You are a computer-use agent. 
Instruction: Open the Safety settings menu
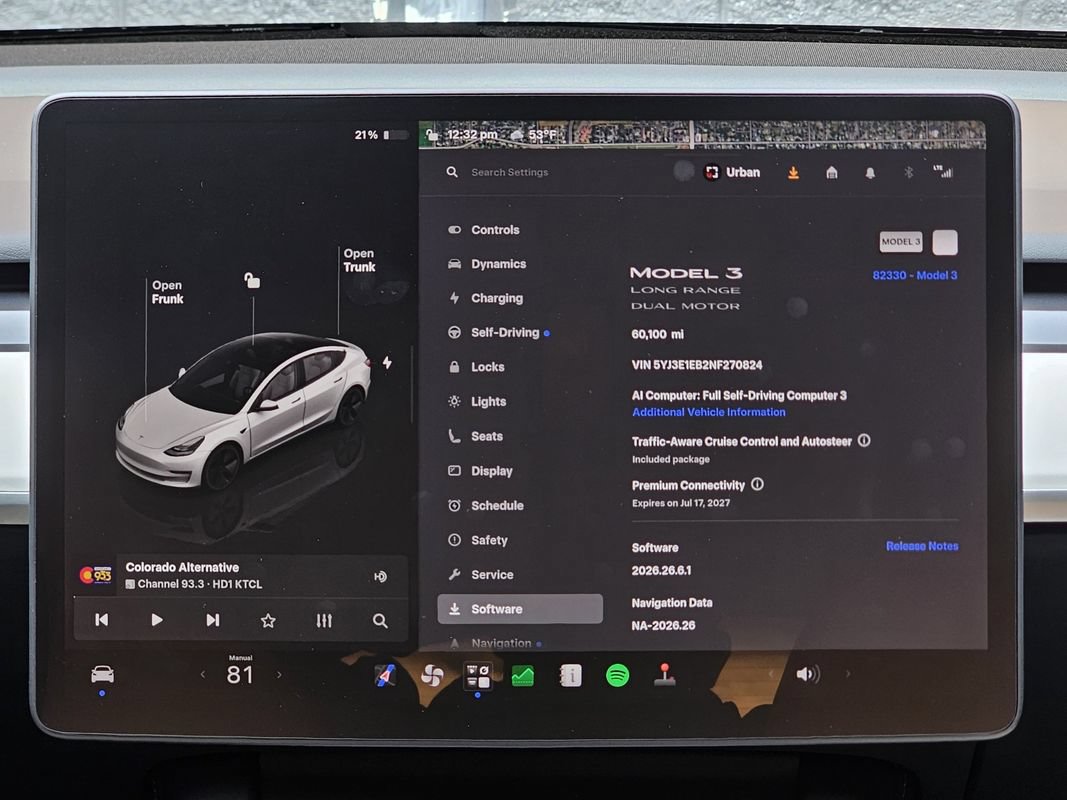click(478, 540)
